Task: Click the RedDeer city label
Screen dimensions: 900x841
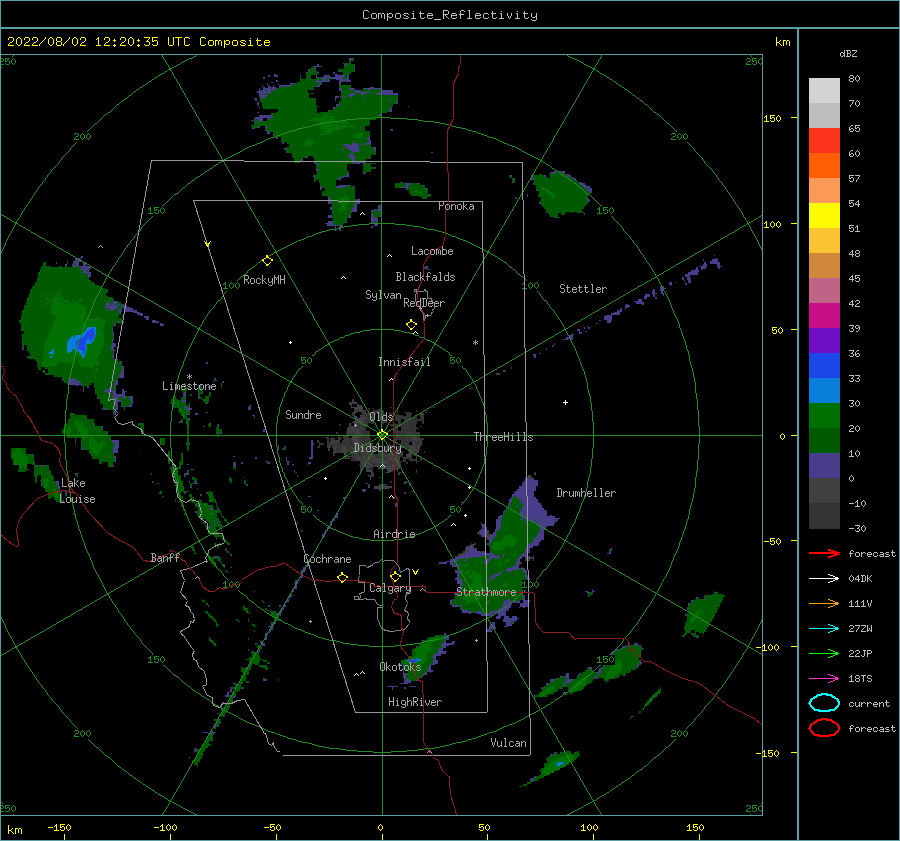Action: click(x=424, y=303)
